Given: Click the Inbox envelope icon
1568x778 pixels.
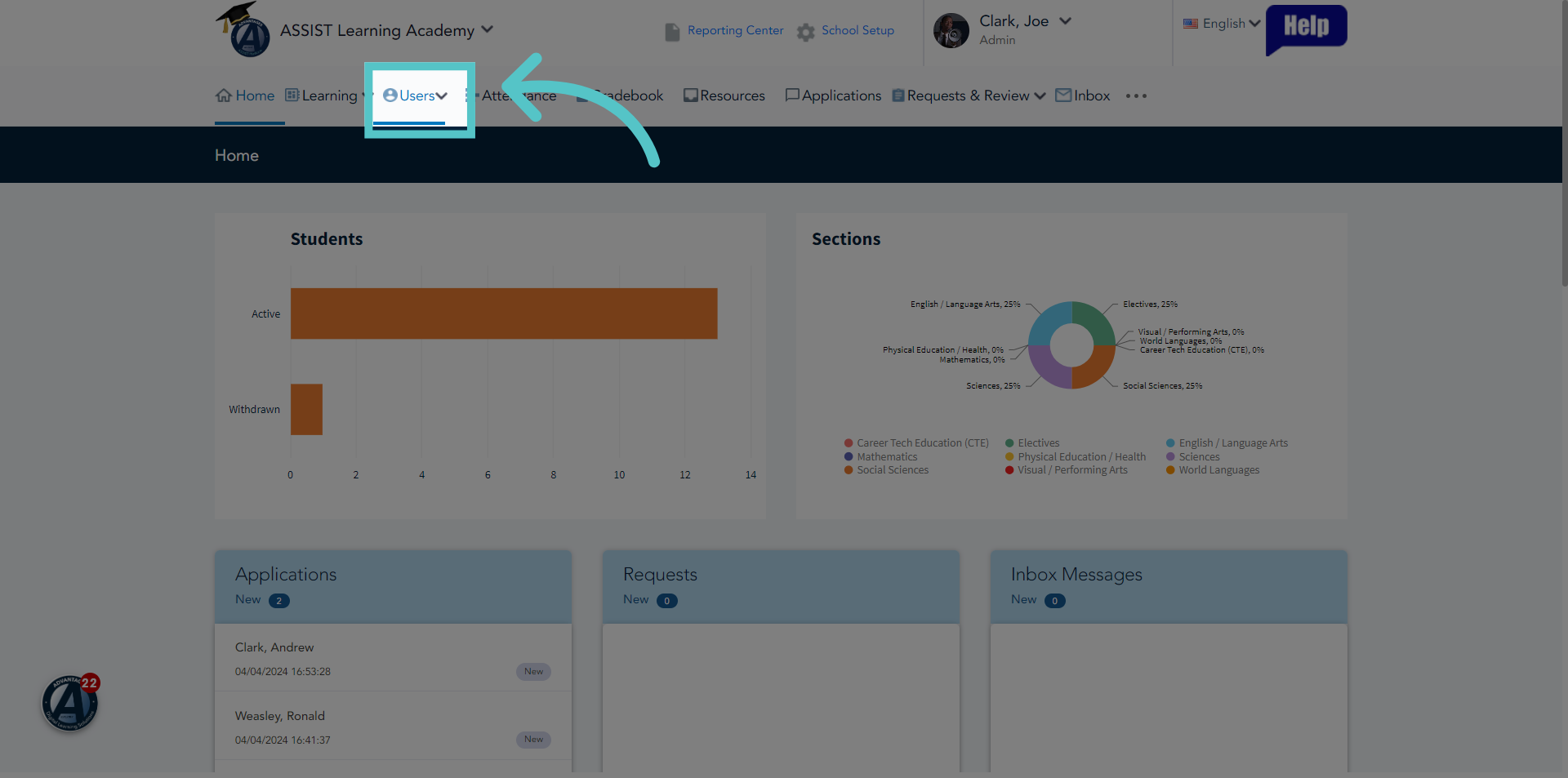Looking at the screenshot, I should (x=1063, y=96).
